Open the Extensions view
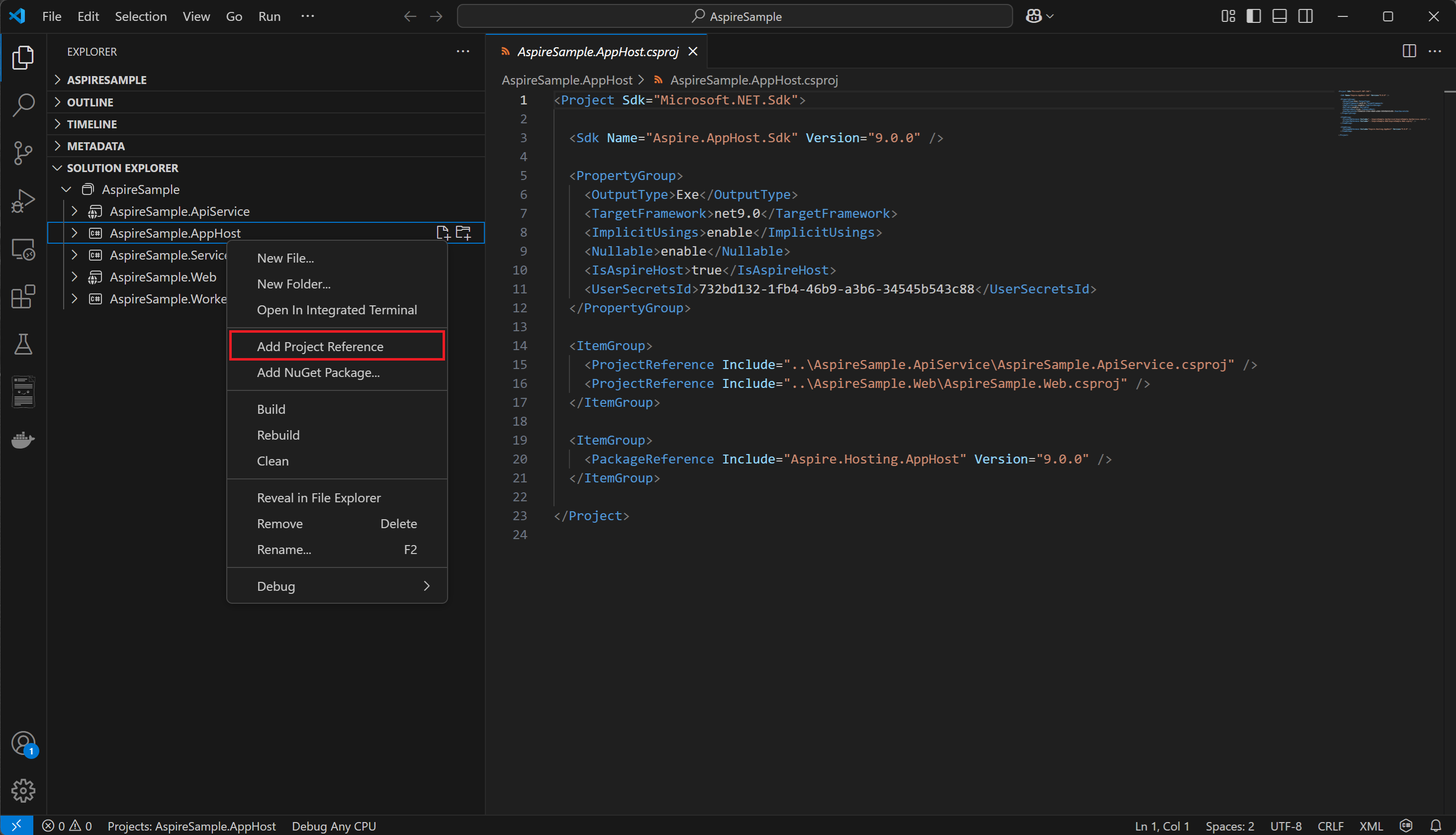The image size is (1456, 835). tap(23, 296)
